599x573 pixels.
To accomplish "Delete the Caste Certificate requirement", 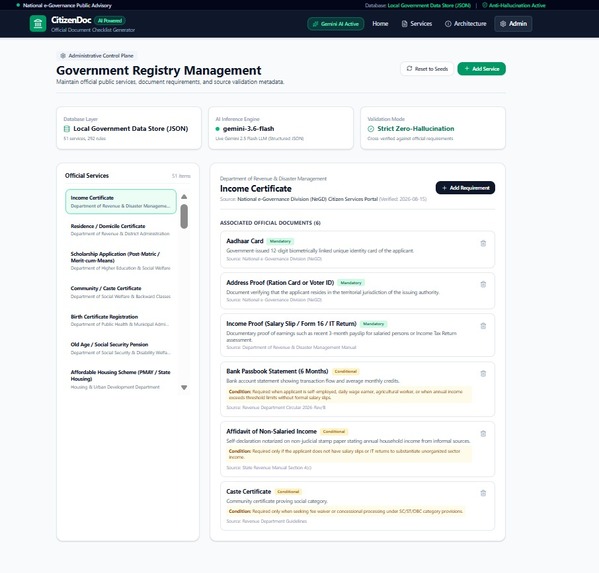I will tap(483, 493).
